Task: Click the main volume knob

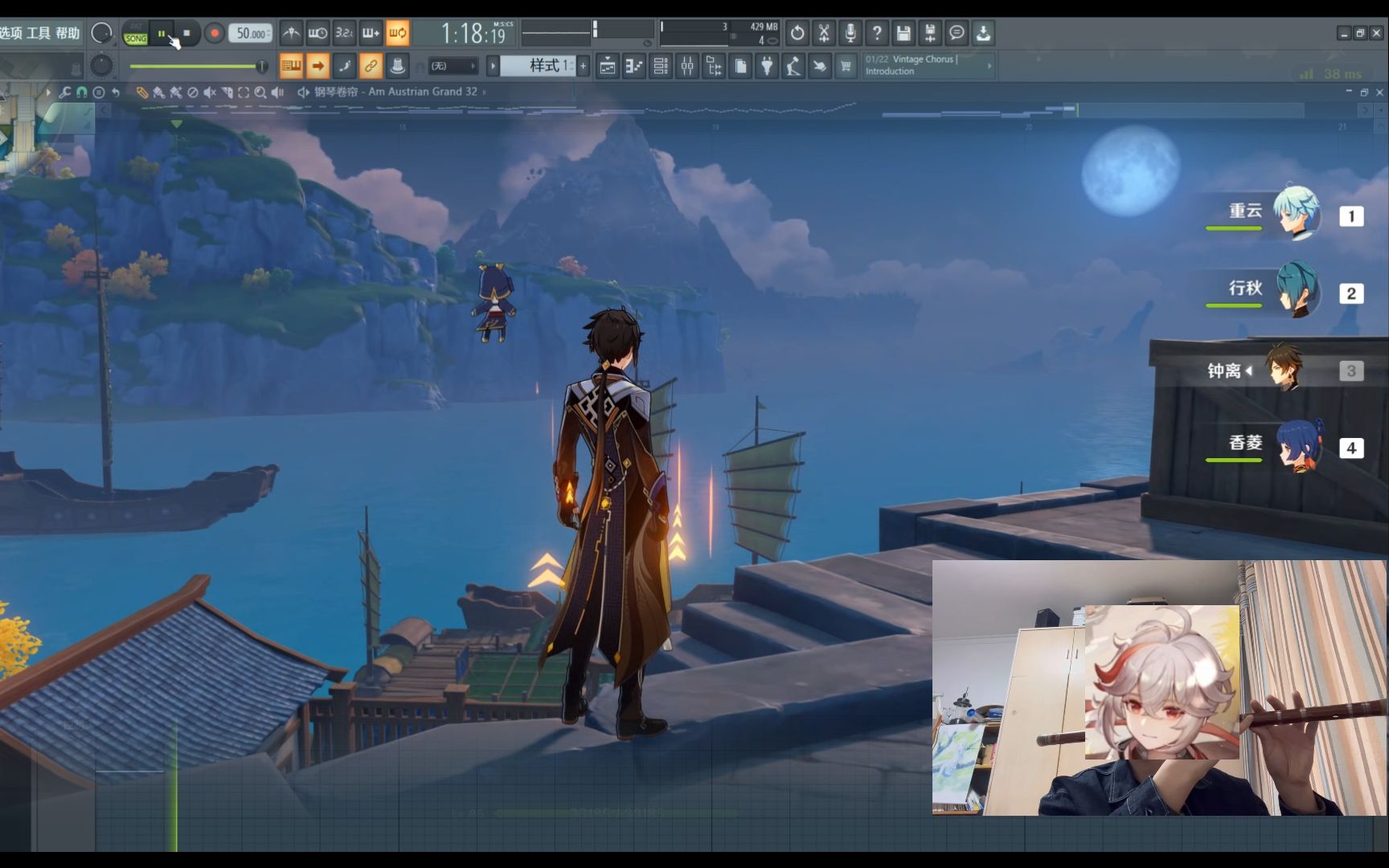Action: 101,33
